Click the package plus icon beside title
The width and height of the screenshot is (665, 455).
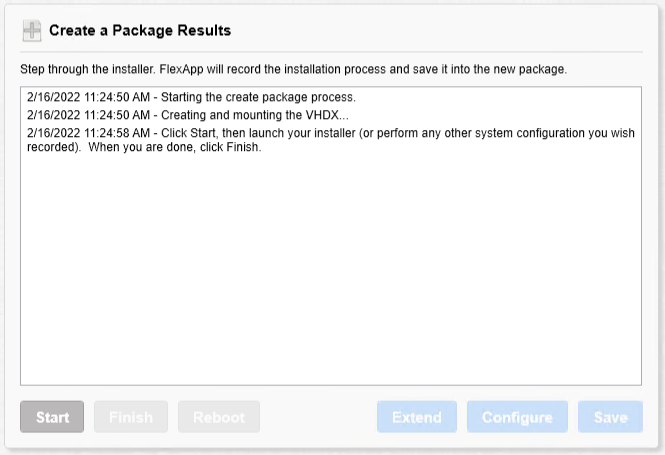click(32, 31)
